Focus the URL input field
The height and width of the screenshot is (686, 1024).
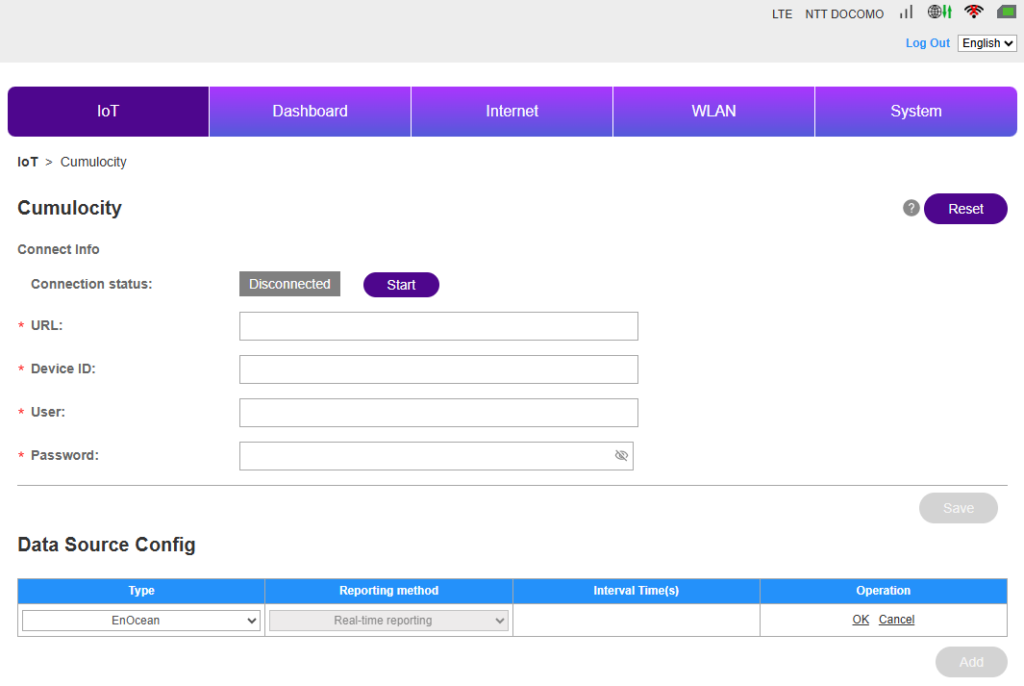click(x=438, y=326)
